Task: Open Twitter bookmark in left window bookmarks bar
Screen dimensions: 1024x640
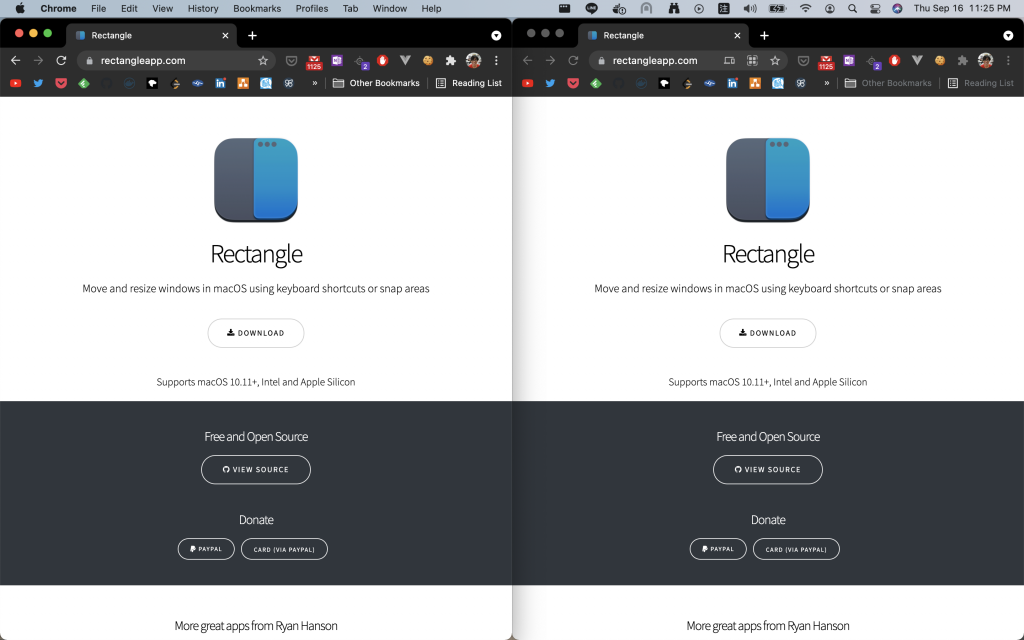Action: pyautogui.click(x=39, y=83)
